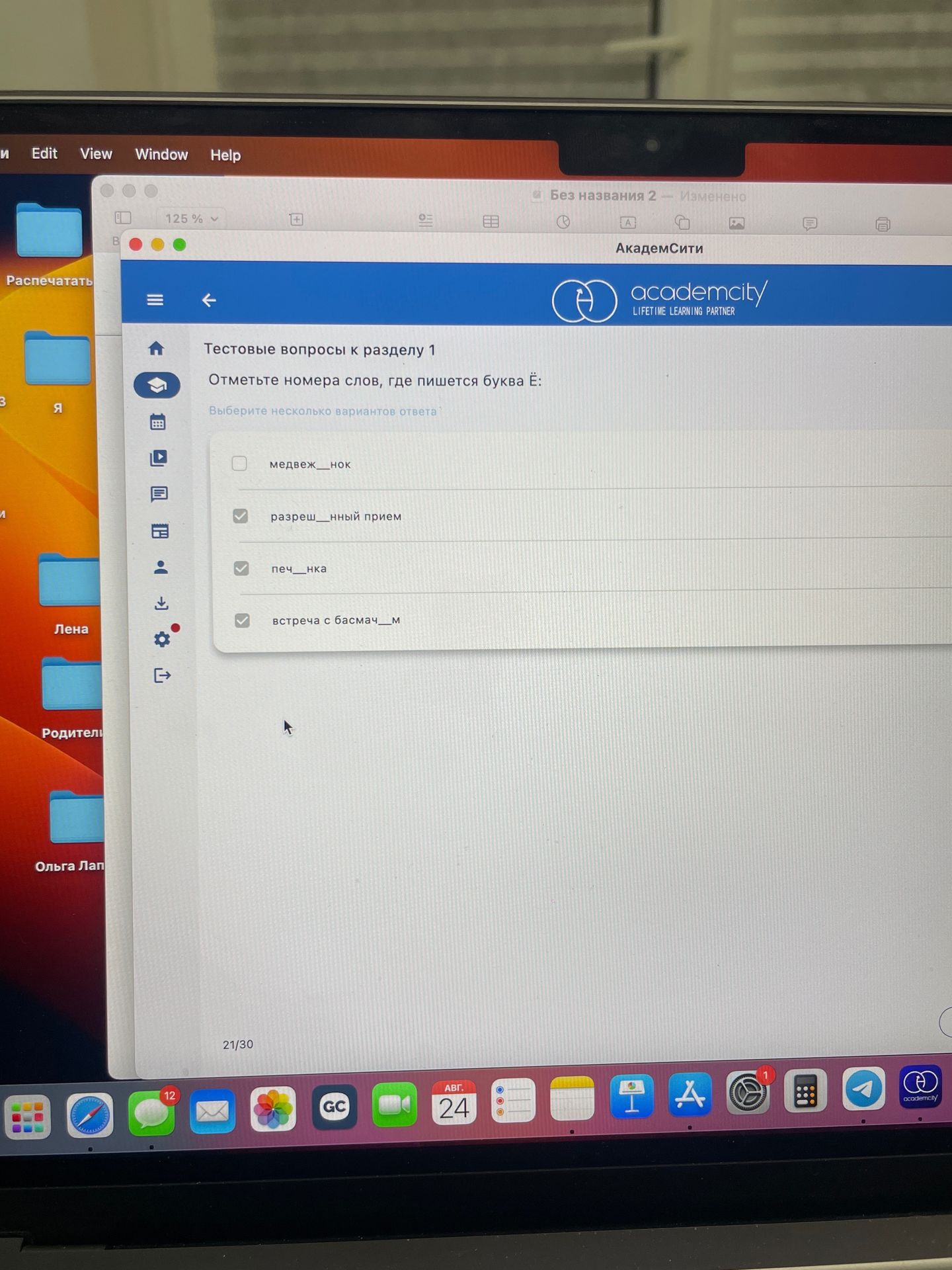The image size is (952, 1270).
Task: Open the Window menu in the menu bar
Action: click(161, 155)
